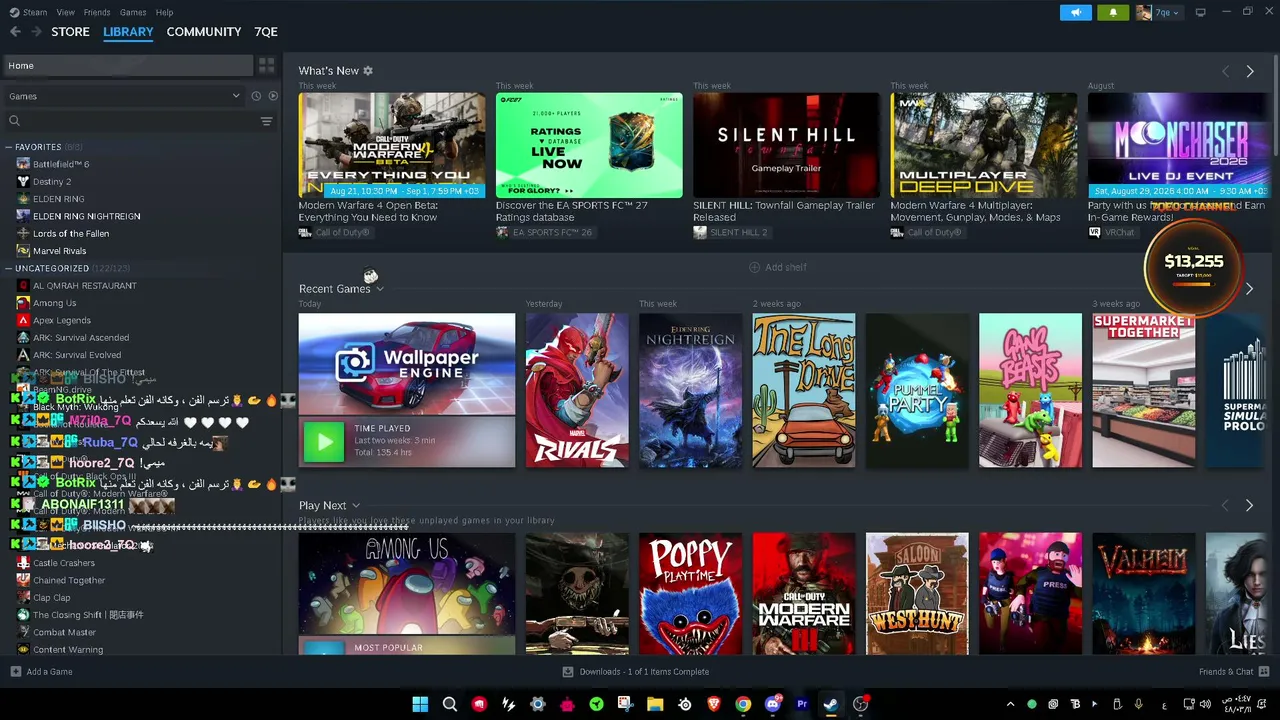This screenshot has width=1280, height=720.
Task: Open Elden Ring Nightreign cover art
Action: tap(690, 390)
